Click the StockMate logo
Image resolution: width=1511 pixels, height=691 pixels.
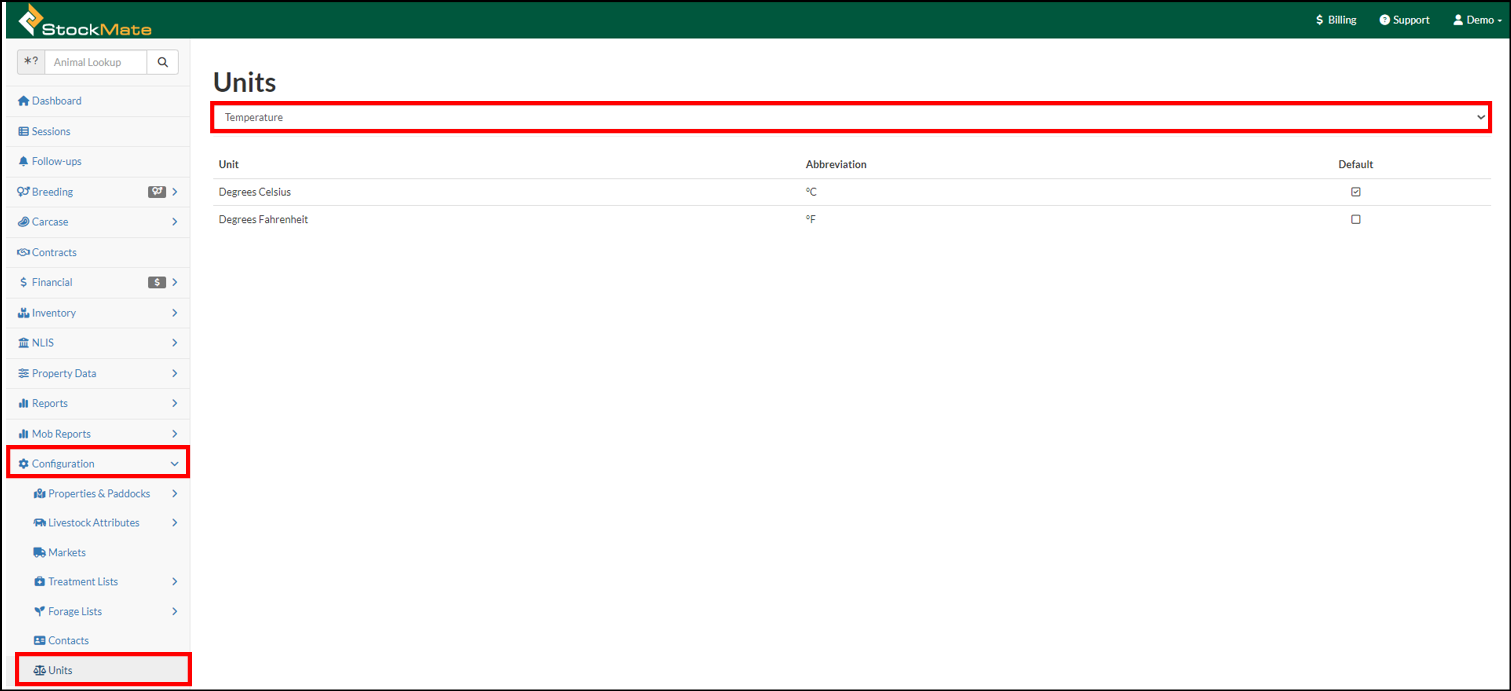pyautogui.click(x=85, y=20)
